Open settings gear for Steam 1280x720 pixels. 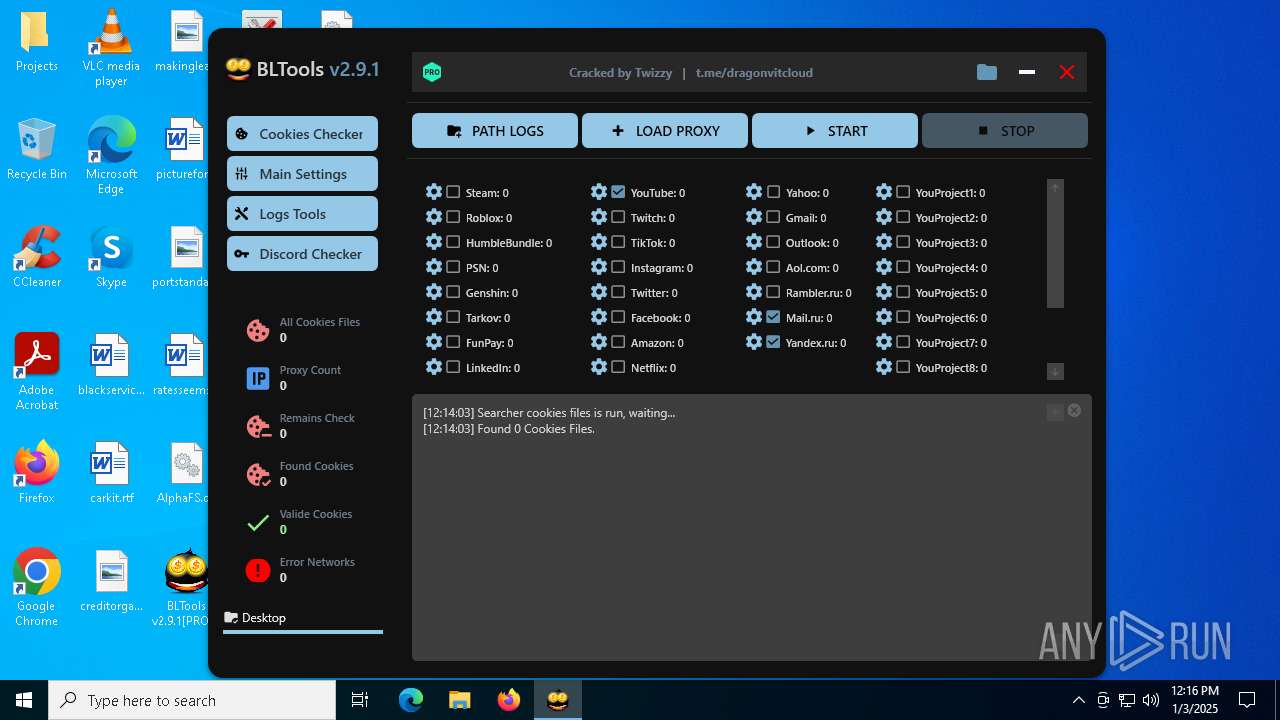point(434,192)
